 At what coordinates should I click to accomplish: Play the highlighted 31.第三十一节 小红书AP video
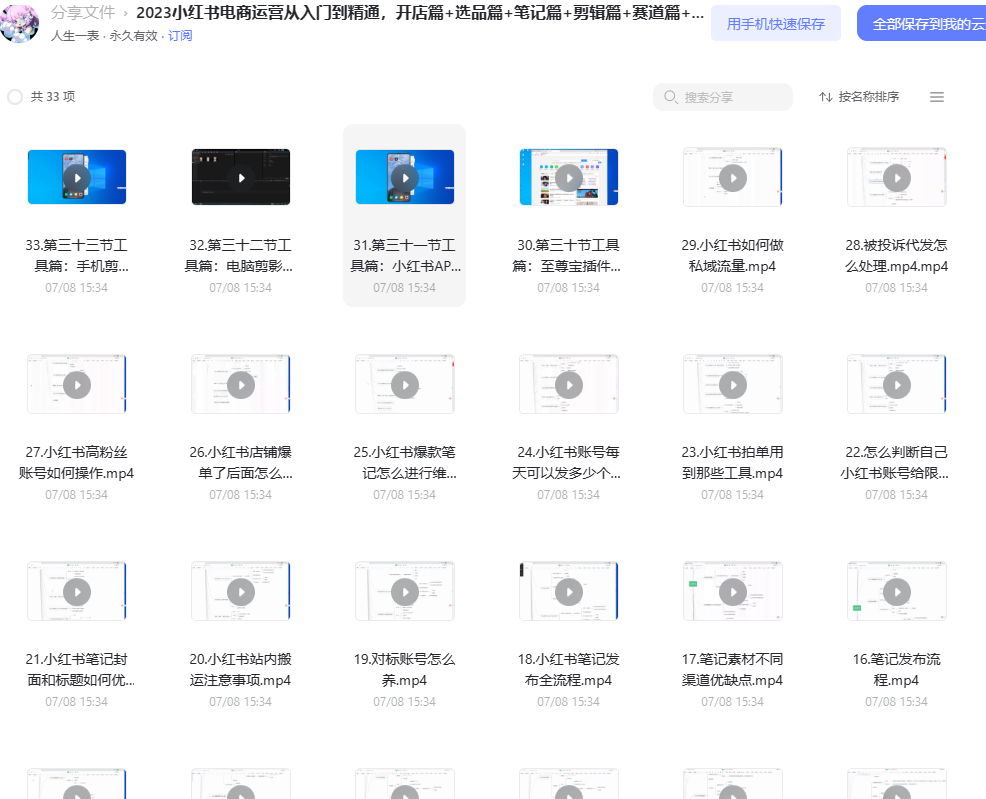tap(404, 177)
